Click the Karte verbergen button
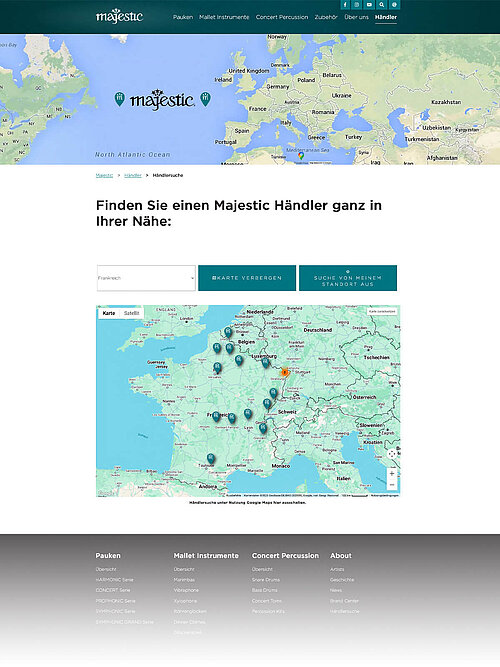This screenshot has width=500, height=667. 247,278
